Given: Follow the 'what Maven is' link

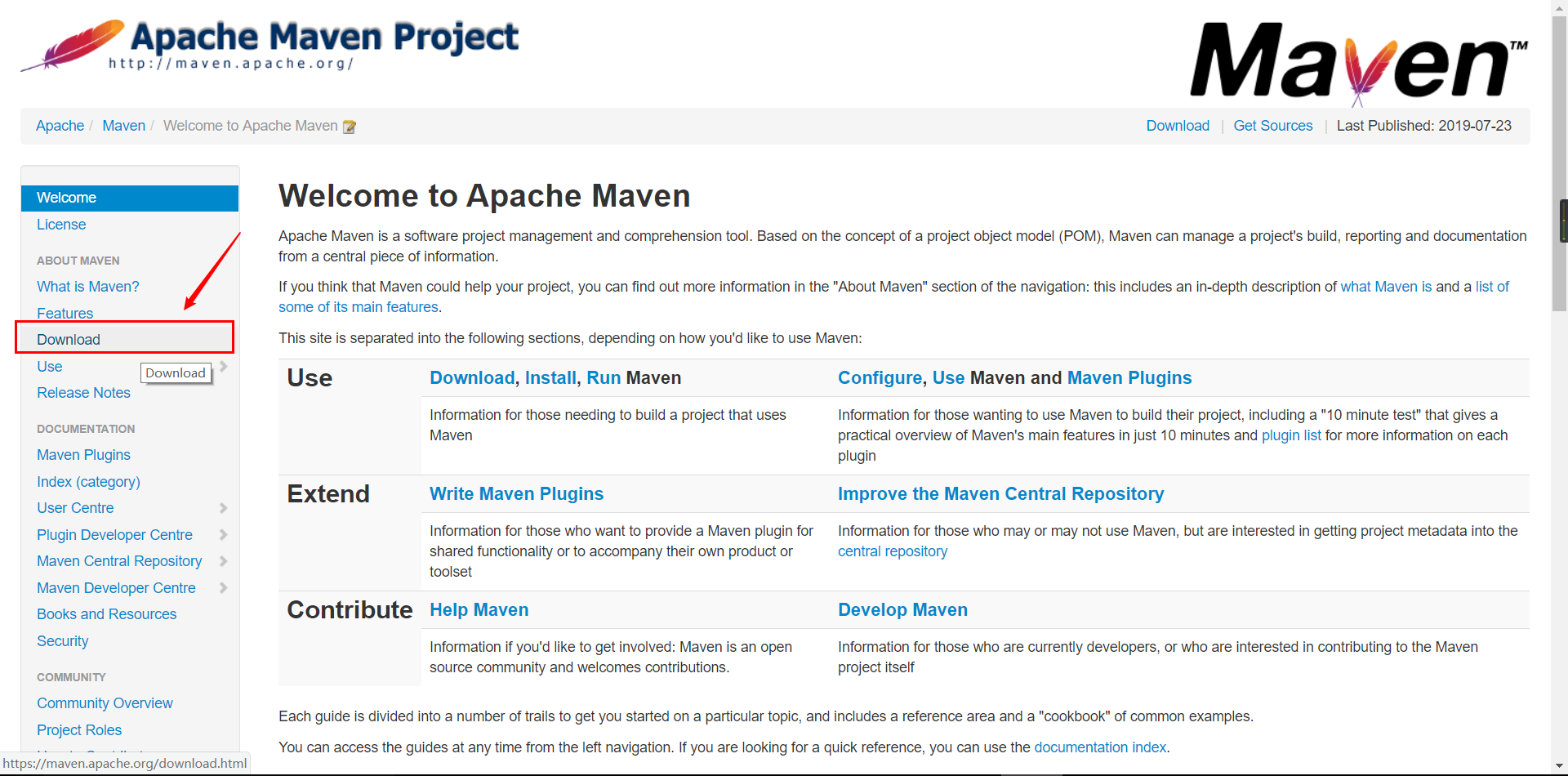Looking at the screenshot, I should tap(1386, 287).
